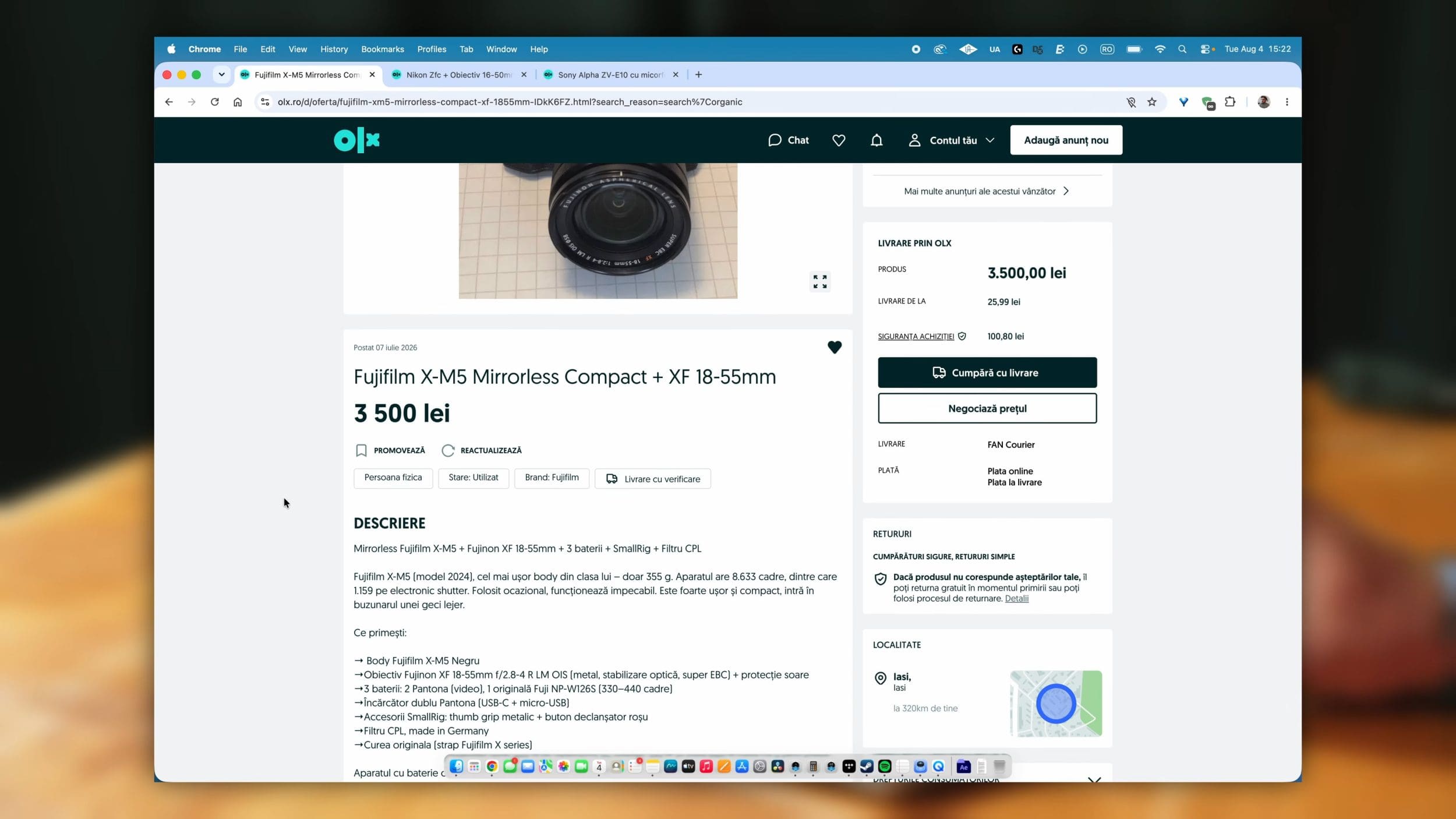This screenshot has height=819, width=1456.
Task: Open the RO input source menu
Action: (1107, 50)
